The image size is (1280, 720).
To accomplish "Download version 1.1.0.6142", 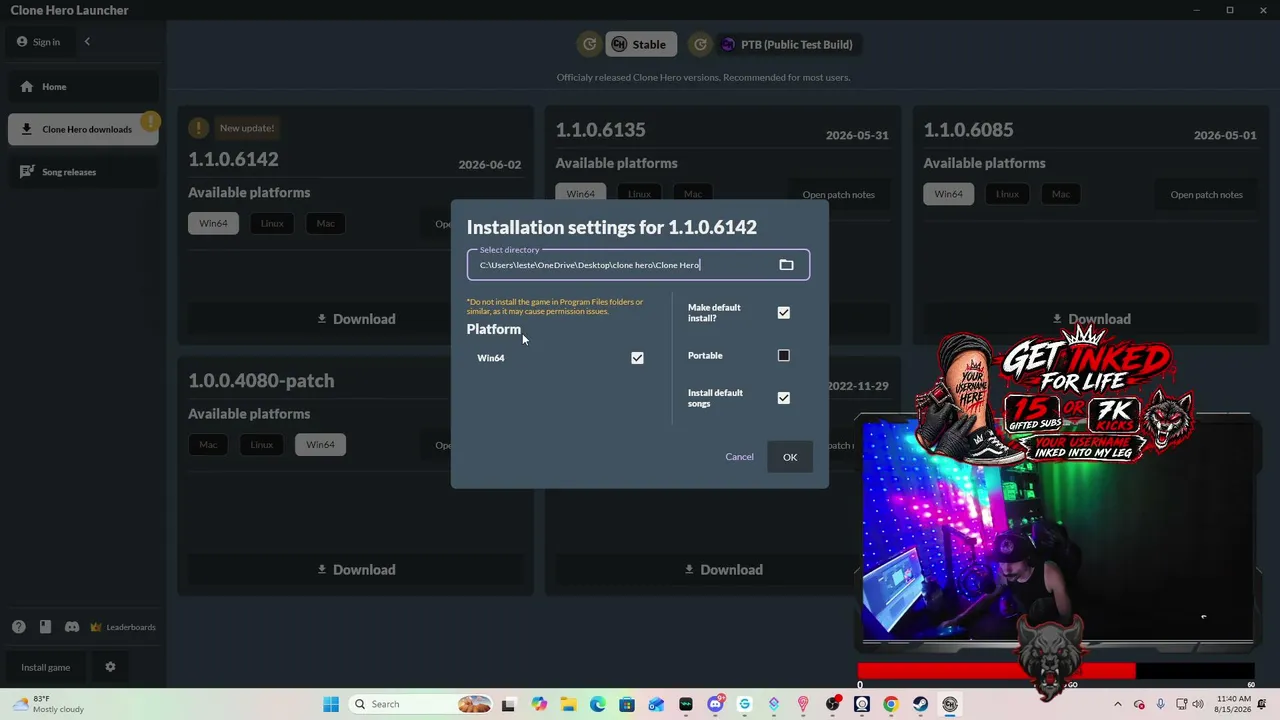I will point(356,319).
